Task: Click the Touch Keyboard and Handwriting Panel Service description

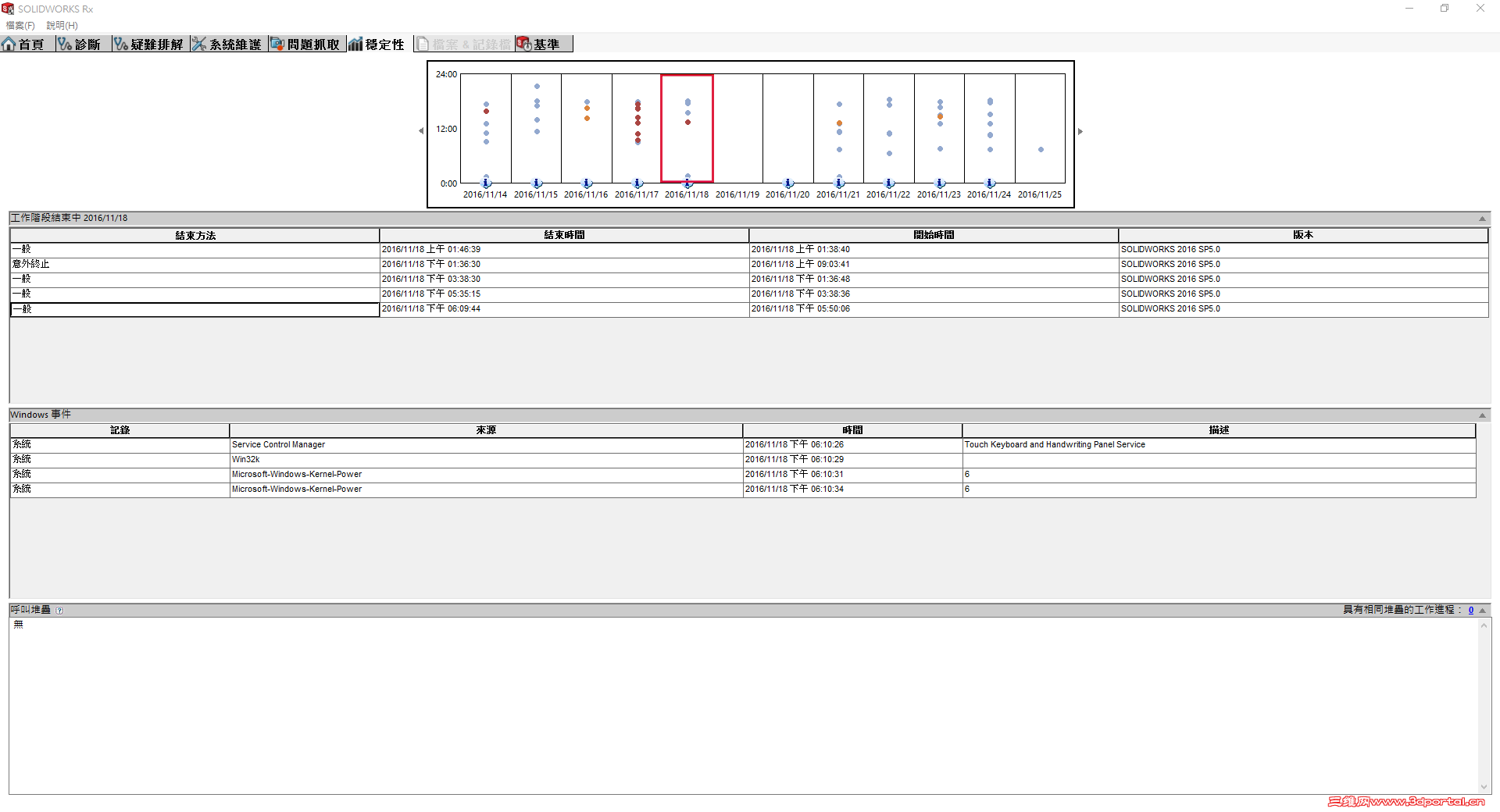Action: click(1055, 445)
